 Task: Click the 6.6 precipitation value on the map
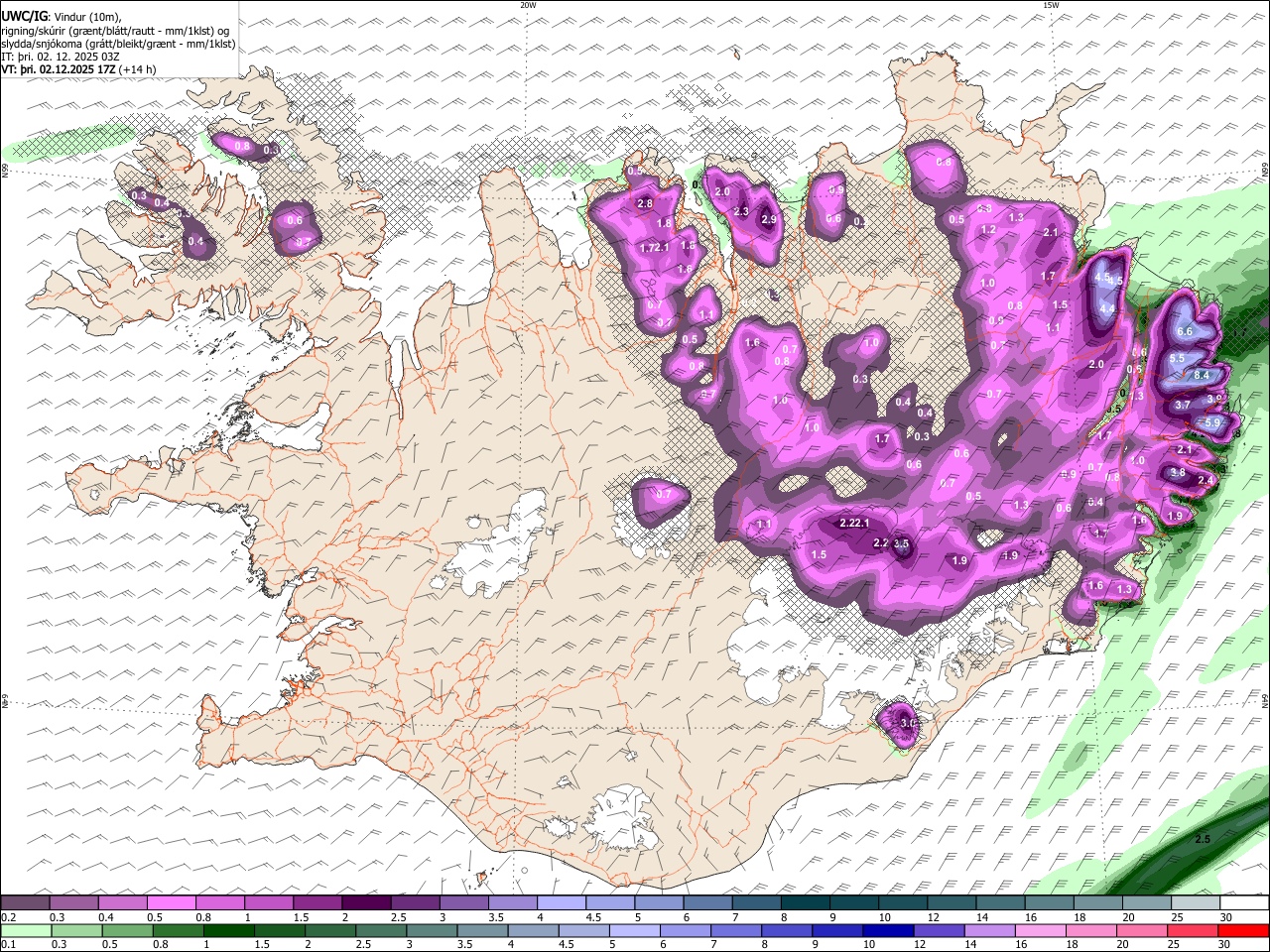[x=1184, y=332]
